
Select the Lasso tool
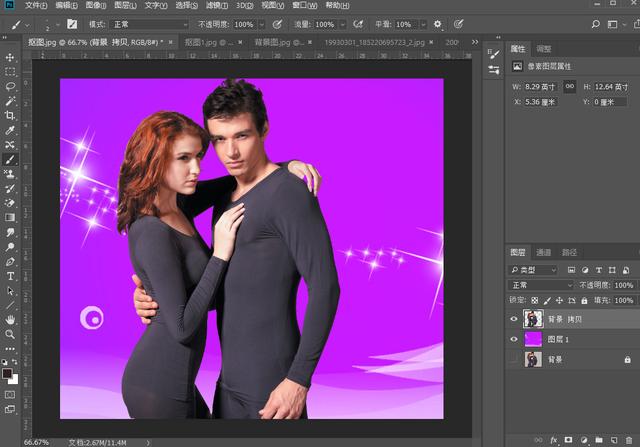(10, 86)
